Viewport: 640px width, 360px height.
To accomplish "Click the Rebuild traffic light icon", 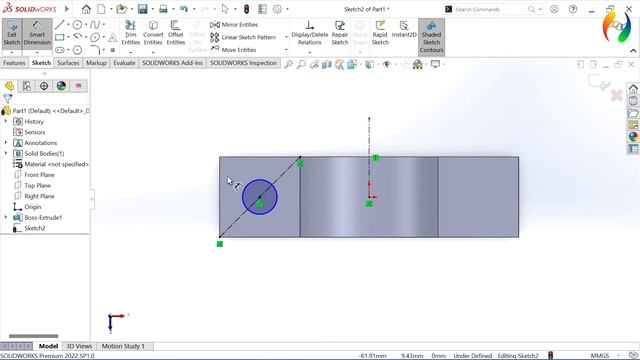I will click(x=247, y=9).
